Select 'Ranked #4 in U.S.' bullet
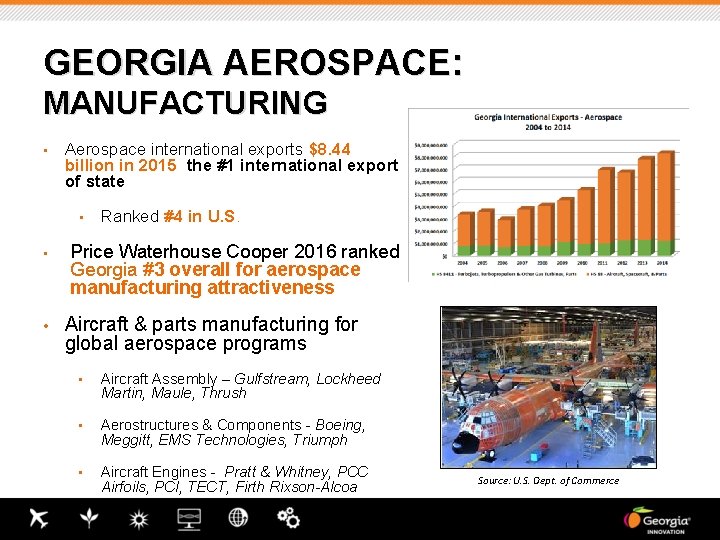The height and width of the screenshot is (540, 720). (169, 216)
